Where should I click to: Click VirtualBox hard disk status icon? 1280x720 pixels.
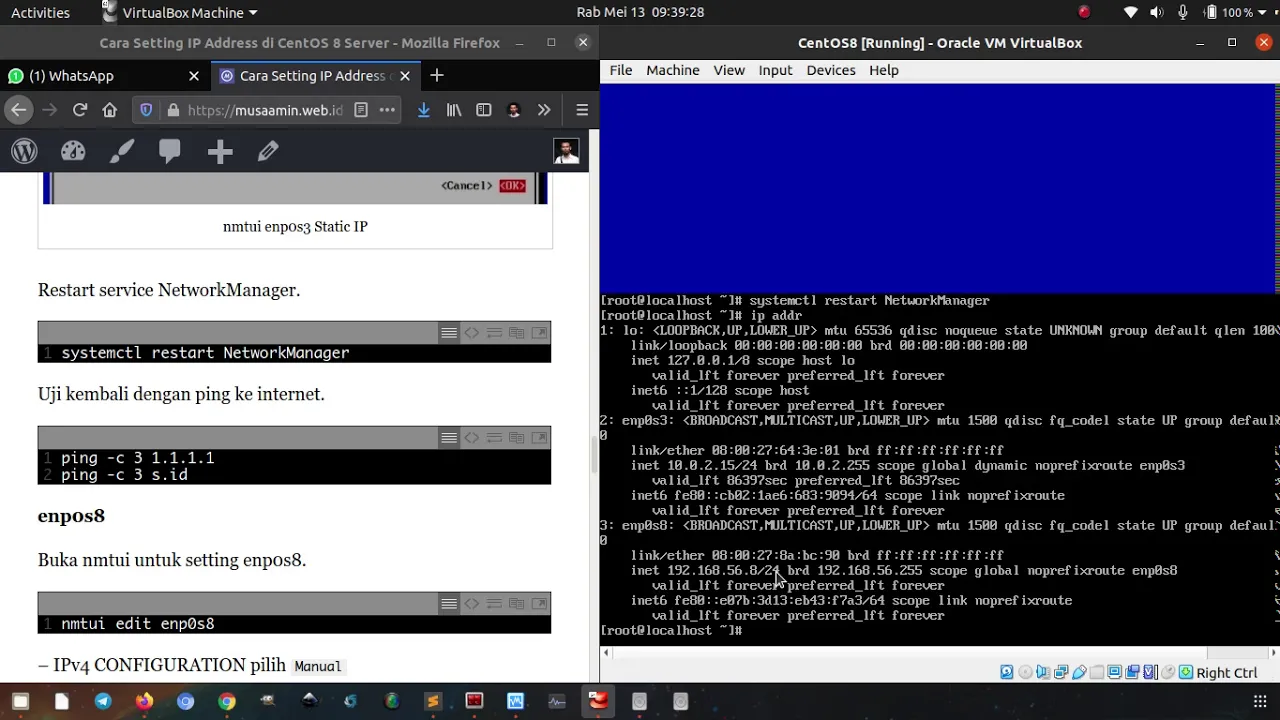[1007, 672]
